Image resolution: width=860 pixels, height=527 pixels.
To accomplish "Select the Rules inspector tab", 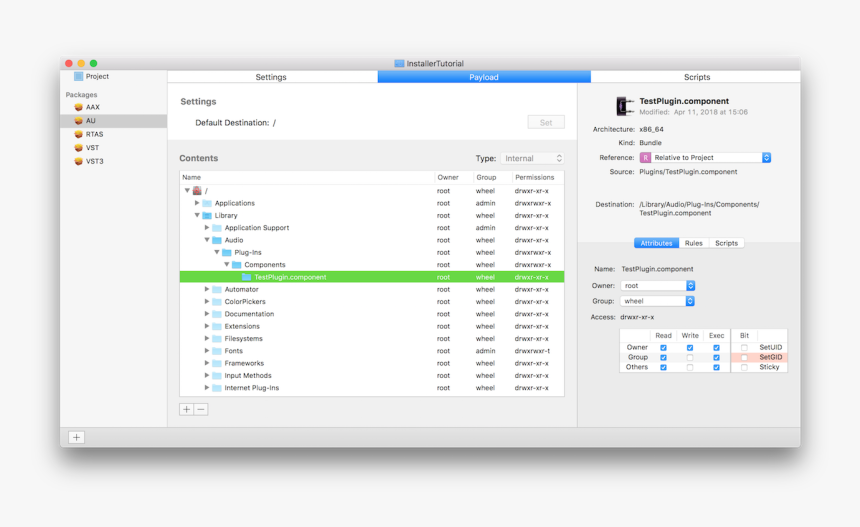I will (x=693, y=243).
